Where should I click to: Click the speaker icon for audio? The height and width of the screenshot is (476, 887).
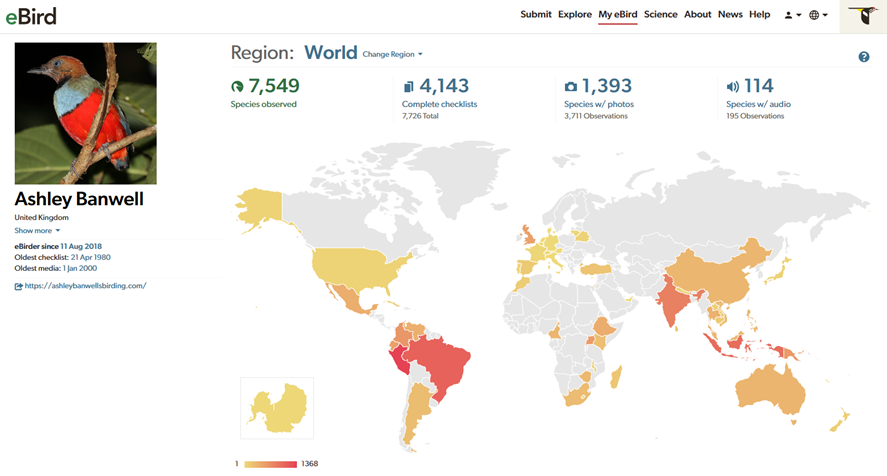coord(733,87)
